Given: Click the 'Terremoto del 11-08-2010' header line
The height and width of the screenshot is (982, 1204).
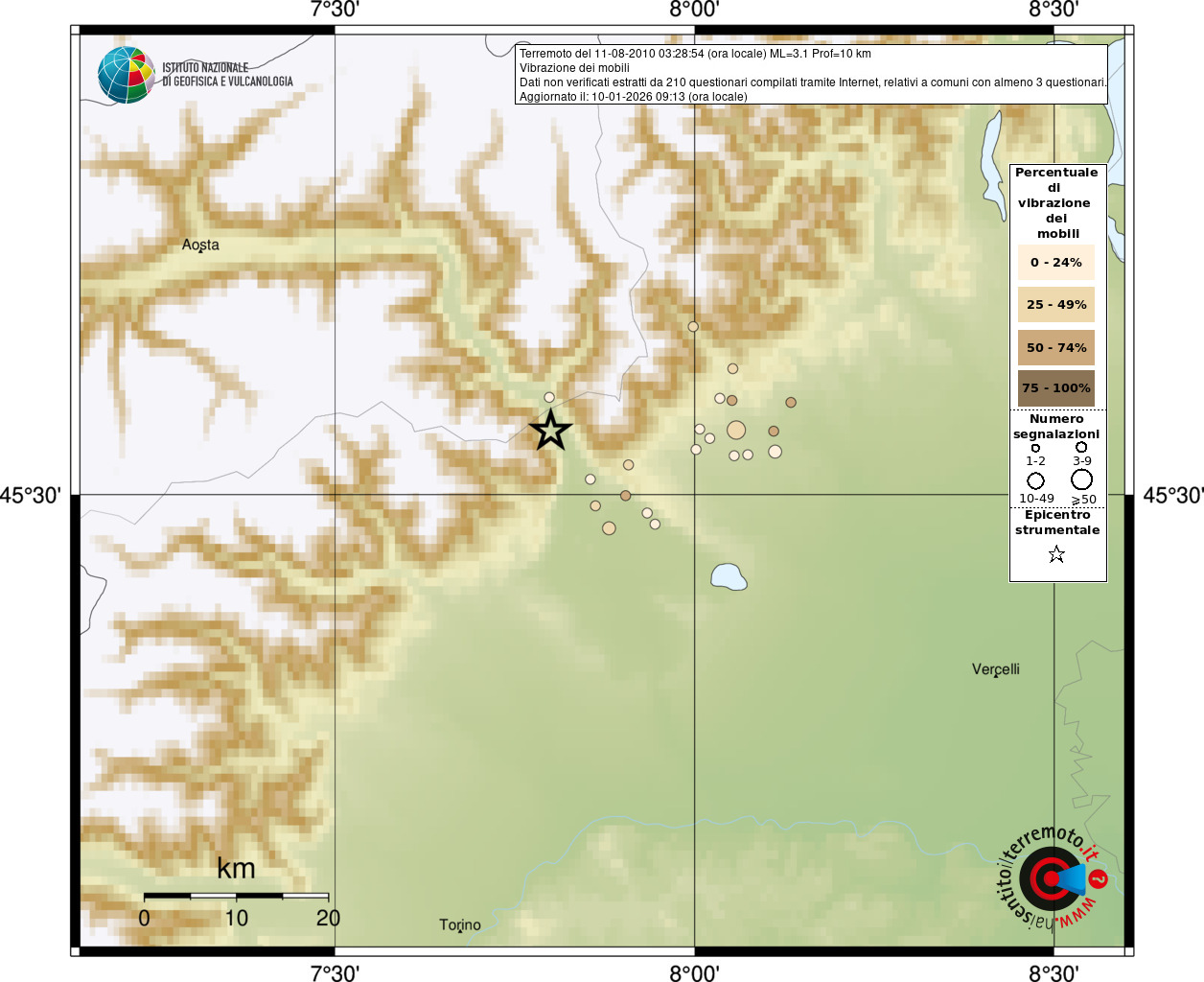Looking at the screenshot, I should pos(695,54).
